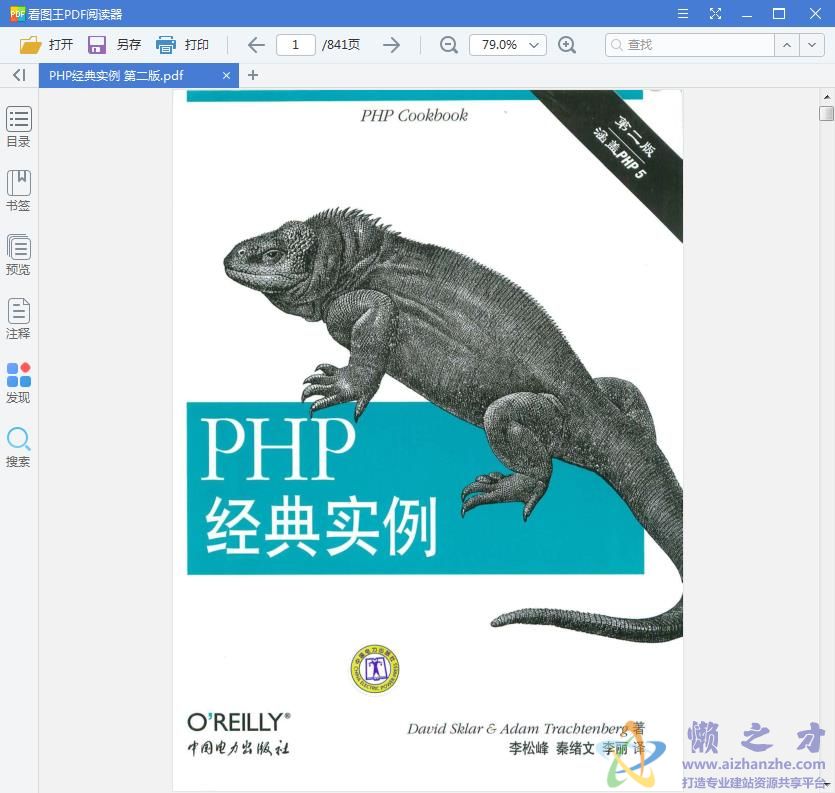Click the O'REILLY logo on the cover

click(x=239, y=722)
